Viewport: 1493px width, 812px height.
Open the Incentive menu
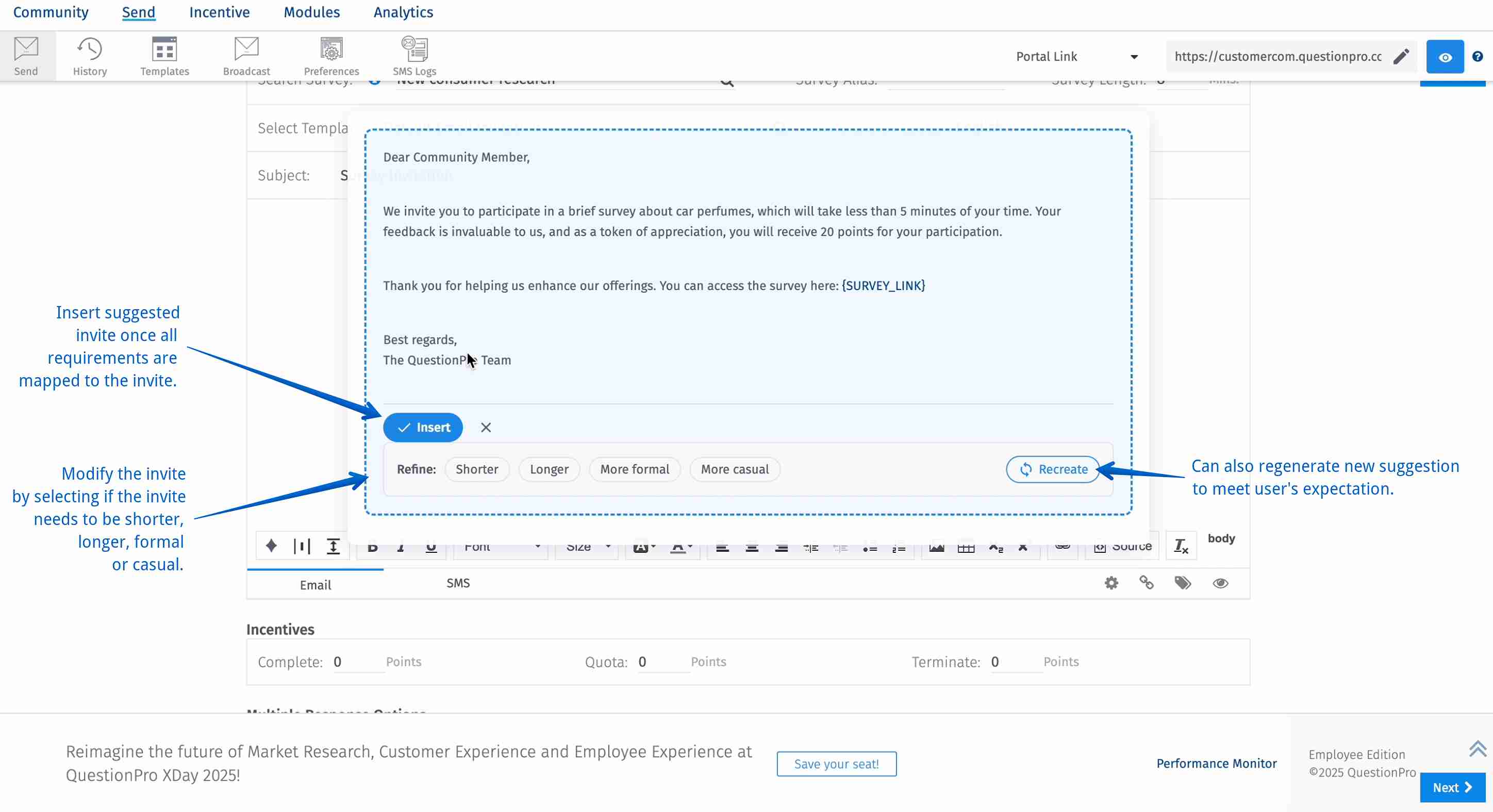click(x=219, y=12)
